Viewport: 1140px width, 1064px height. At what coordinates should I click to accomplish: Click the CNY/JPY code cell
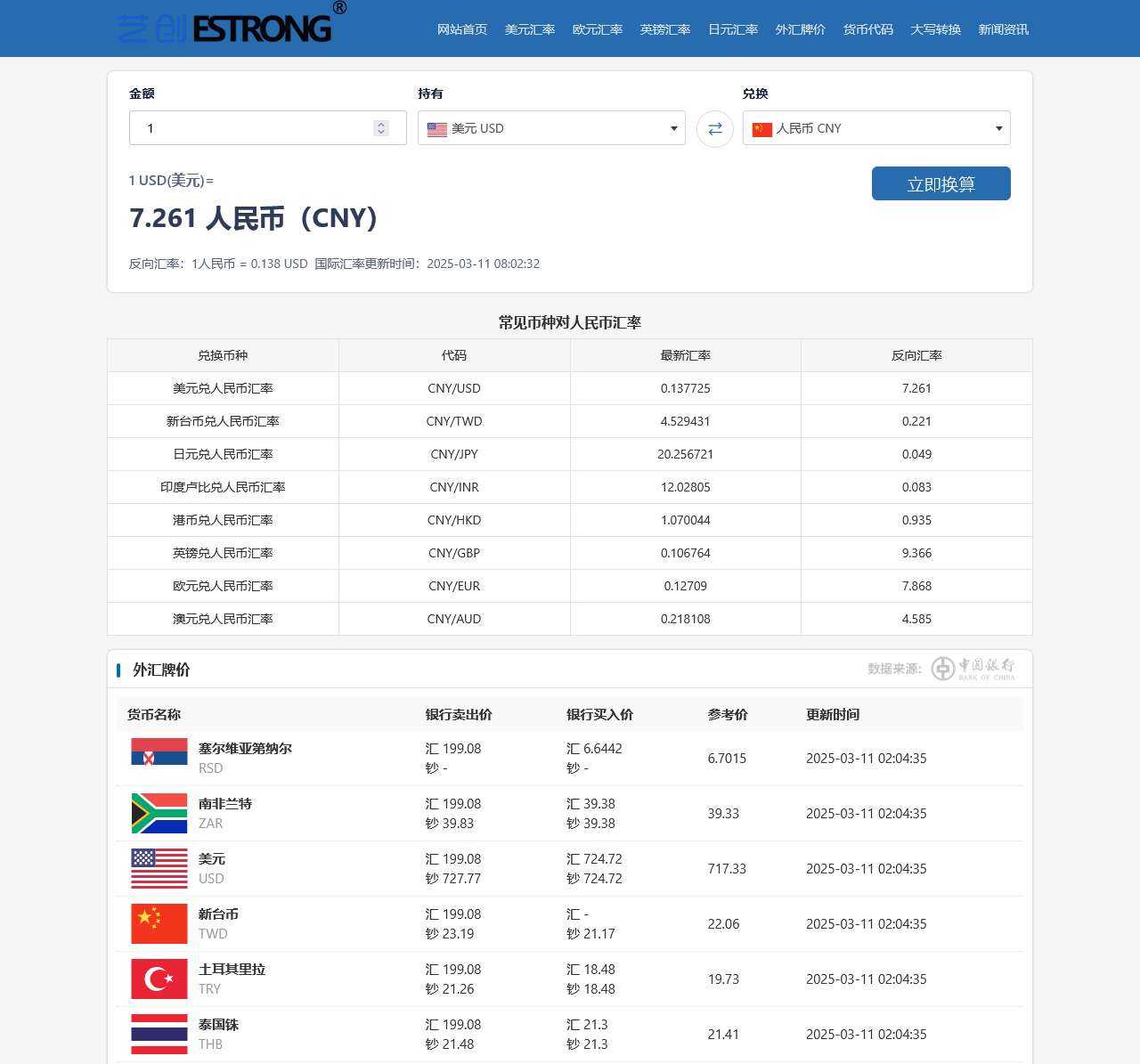tap(454, 454)
